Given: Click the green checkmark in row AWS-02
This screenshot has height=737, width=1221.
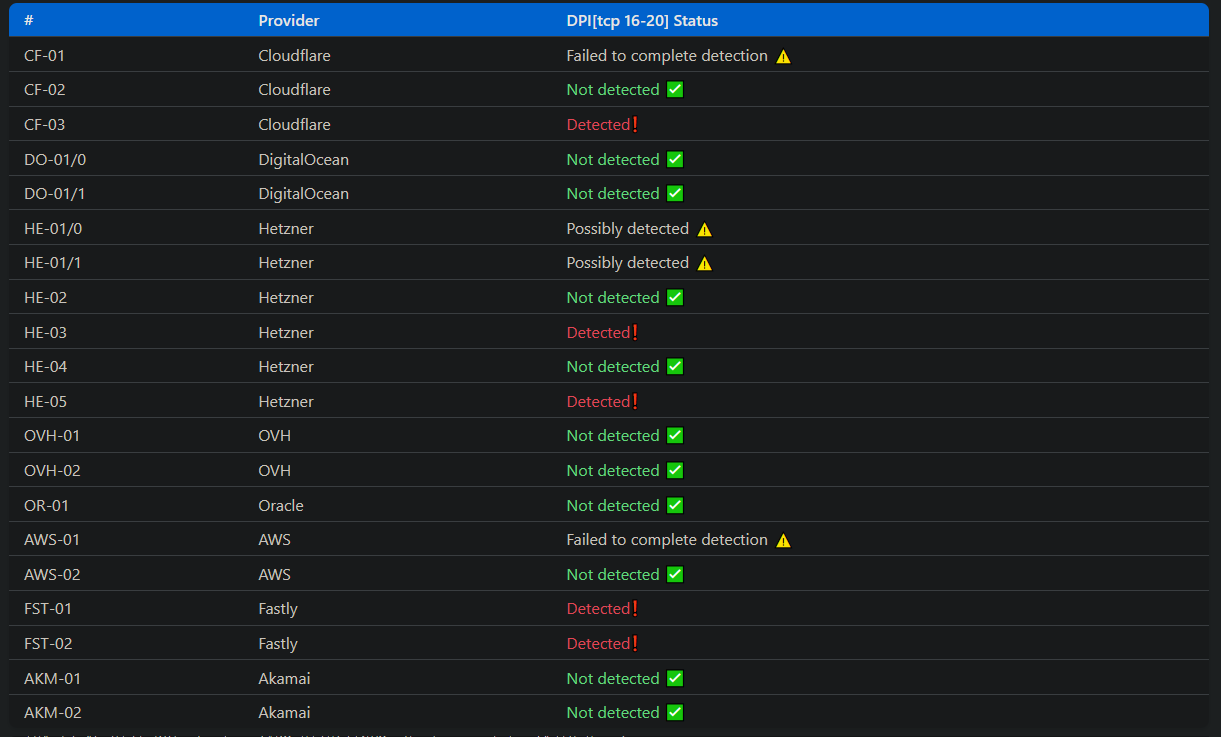Looking at the screenshot, I should (x=675, y=574).
